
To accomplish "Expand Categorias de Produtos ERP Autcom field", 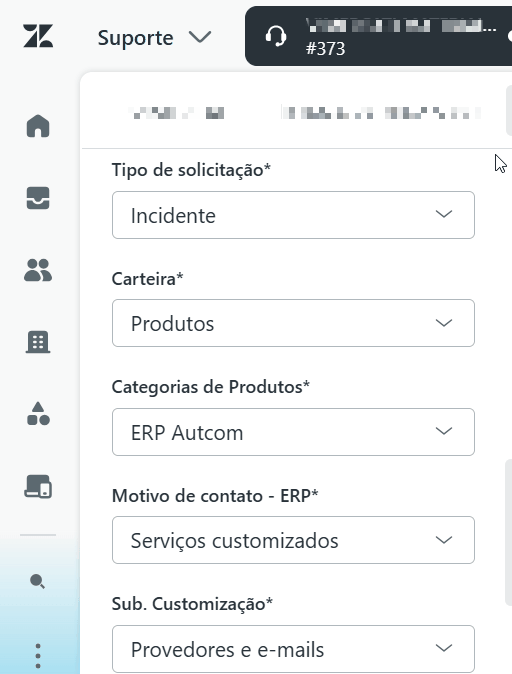I will [293, 432].
